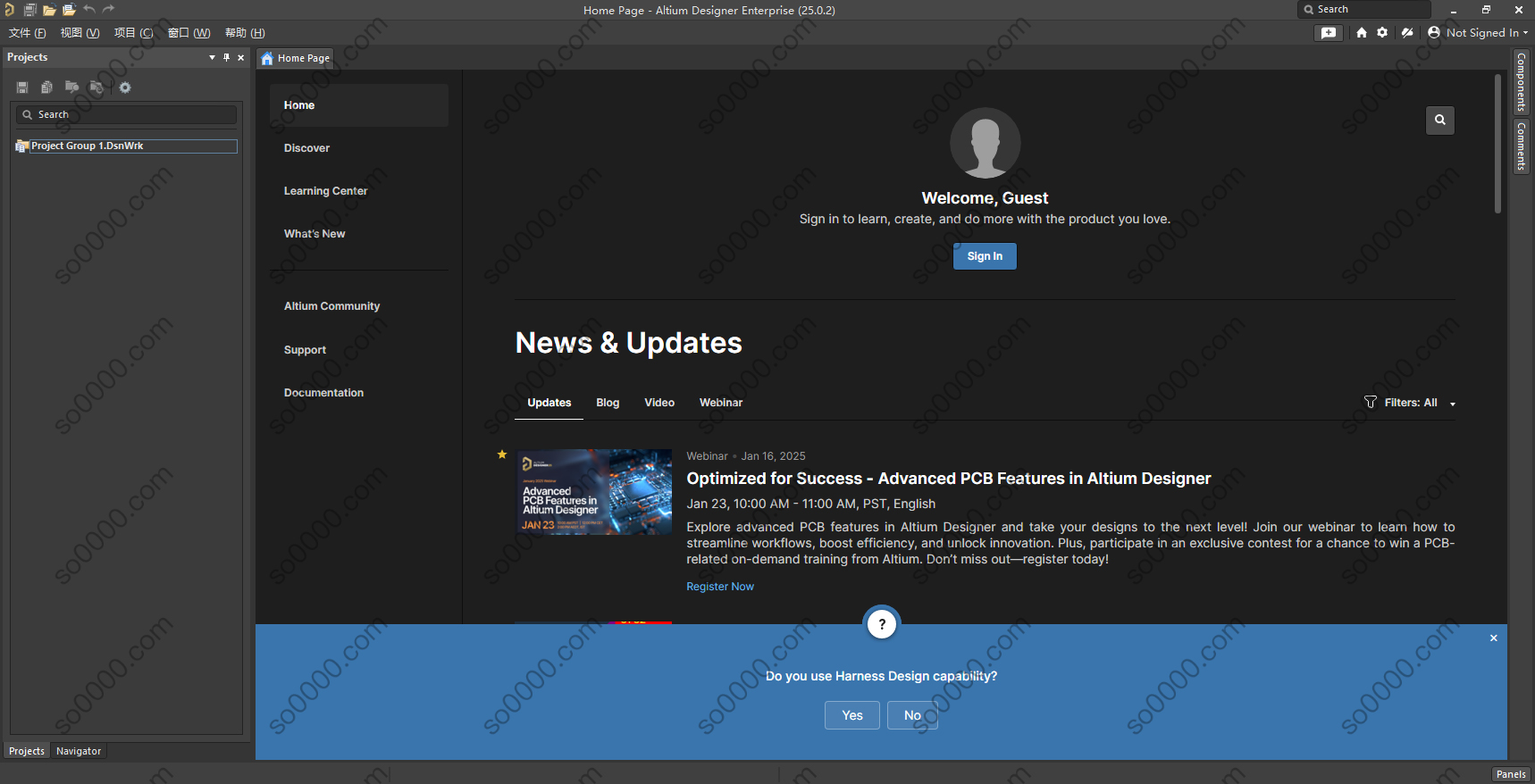Open the Optimized for Success webinar title

(x=949, y=479)
